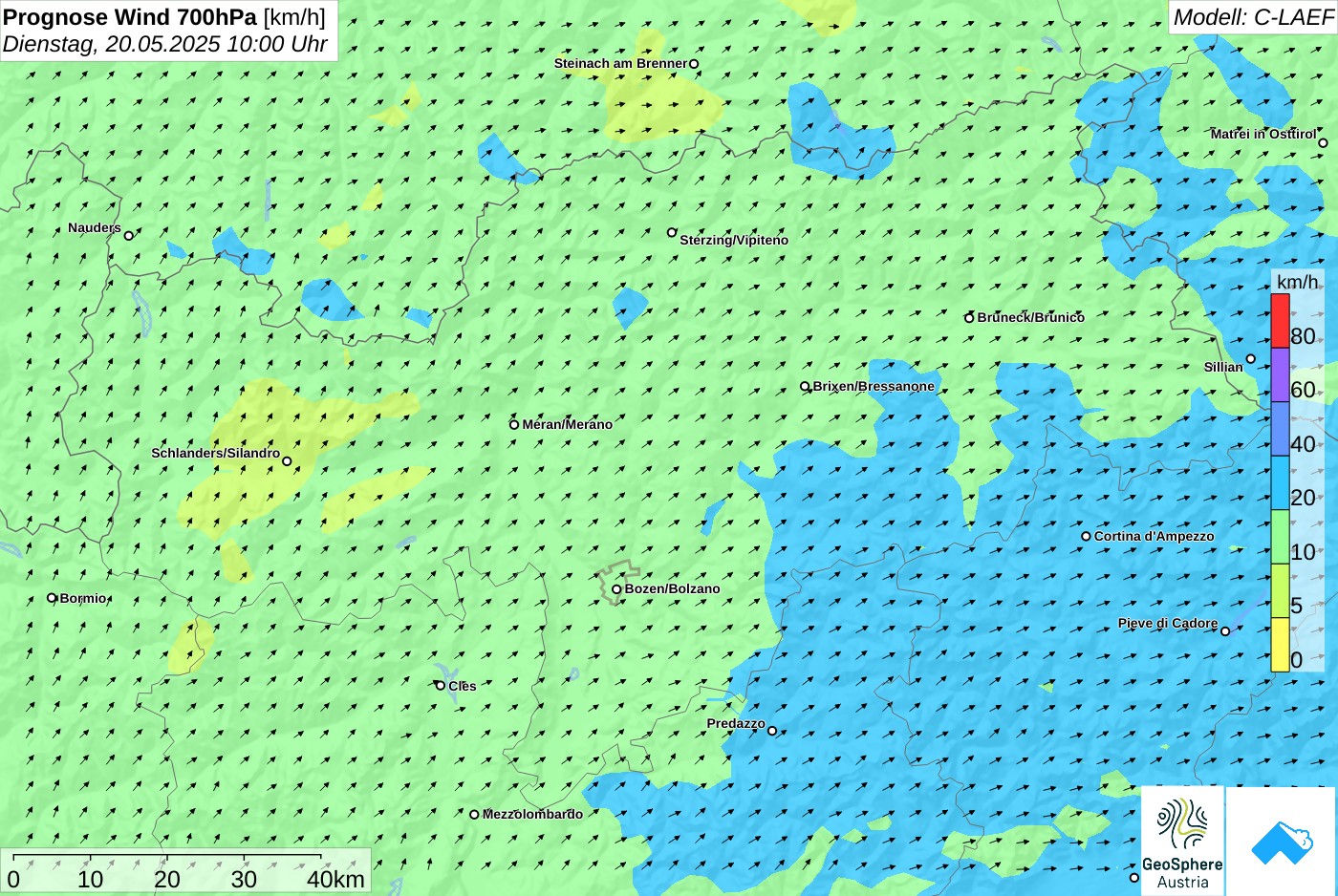
Task: Click the Matrei in Osttirol marker
Action: tap(1323, 143)
